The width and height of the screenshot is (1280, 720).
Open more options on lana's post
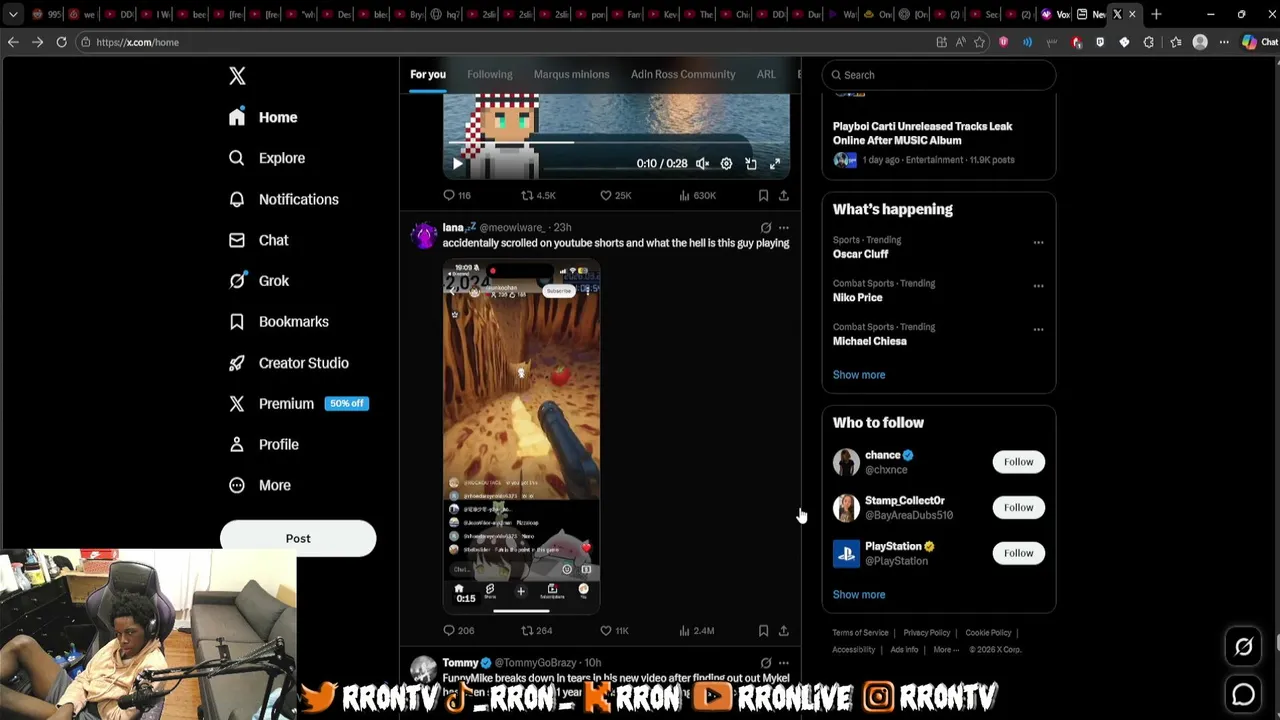pos(784,228)
